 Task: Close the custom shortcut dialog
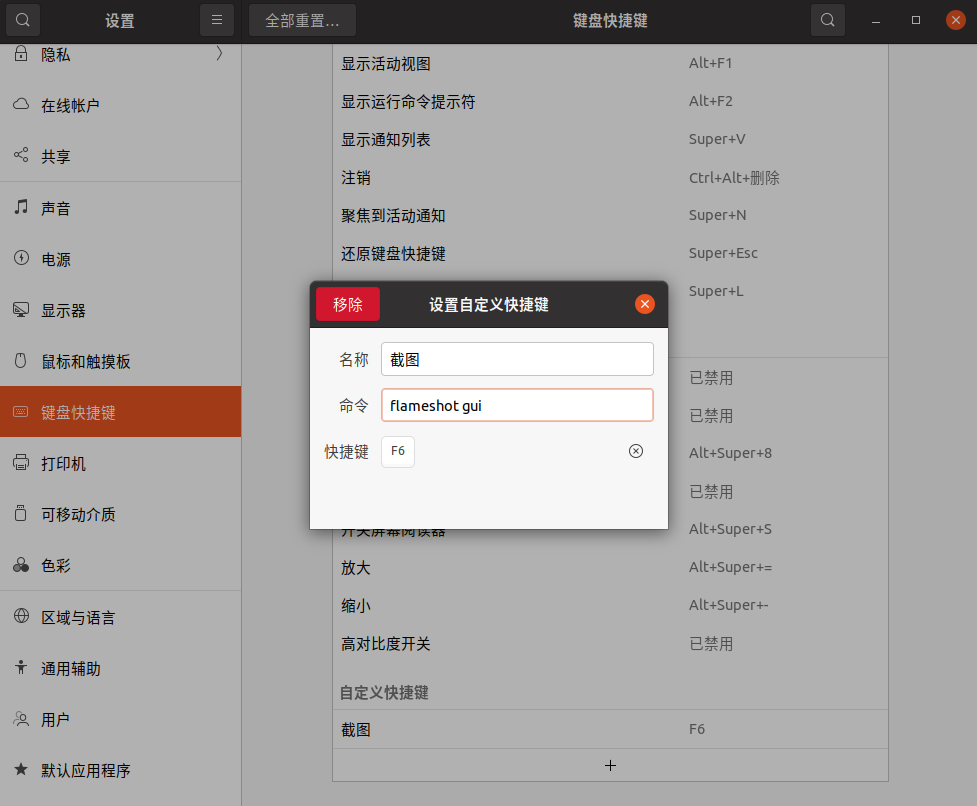pos(645,304)
